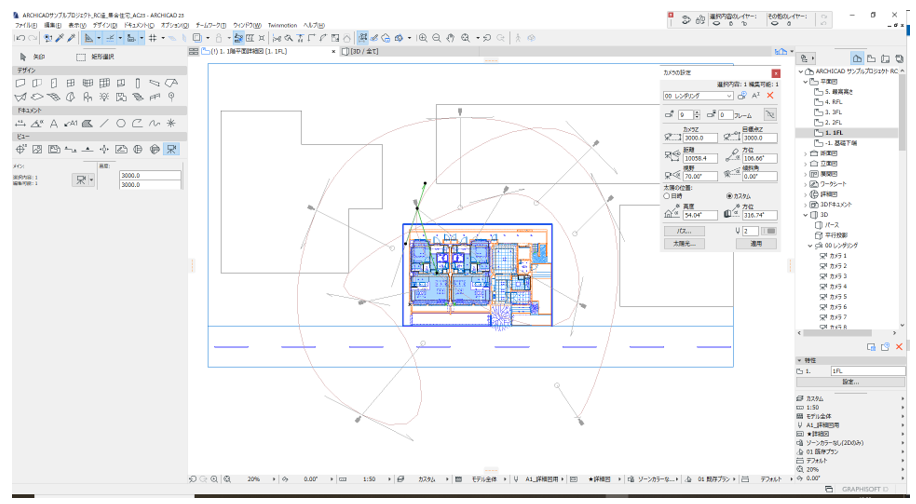Open the Publisher Sets in Navigator

[900, 58]
